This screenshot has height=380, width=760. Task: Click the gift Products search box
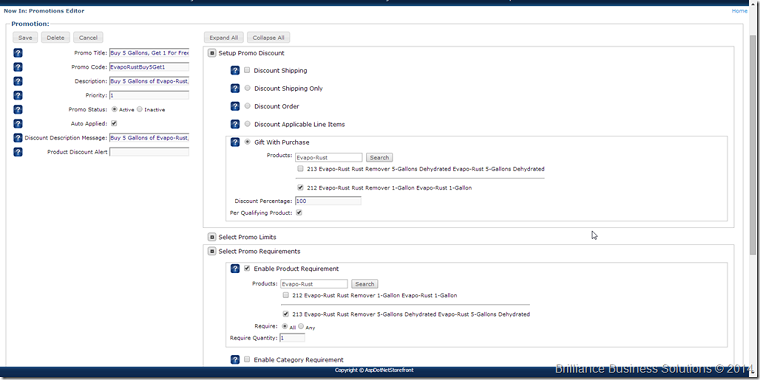pyautogui.click(x=329, y=158)
